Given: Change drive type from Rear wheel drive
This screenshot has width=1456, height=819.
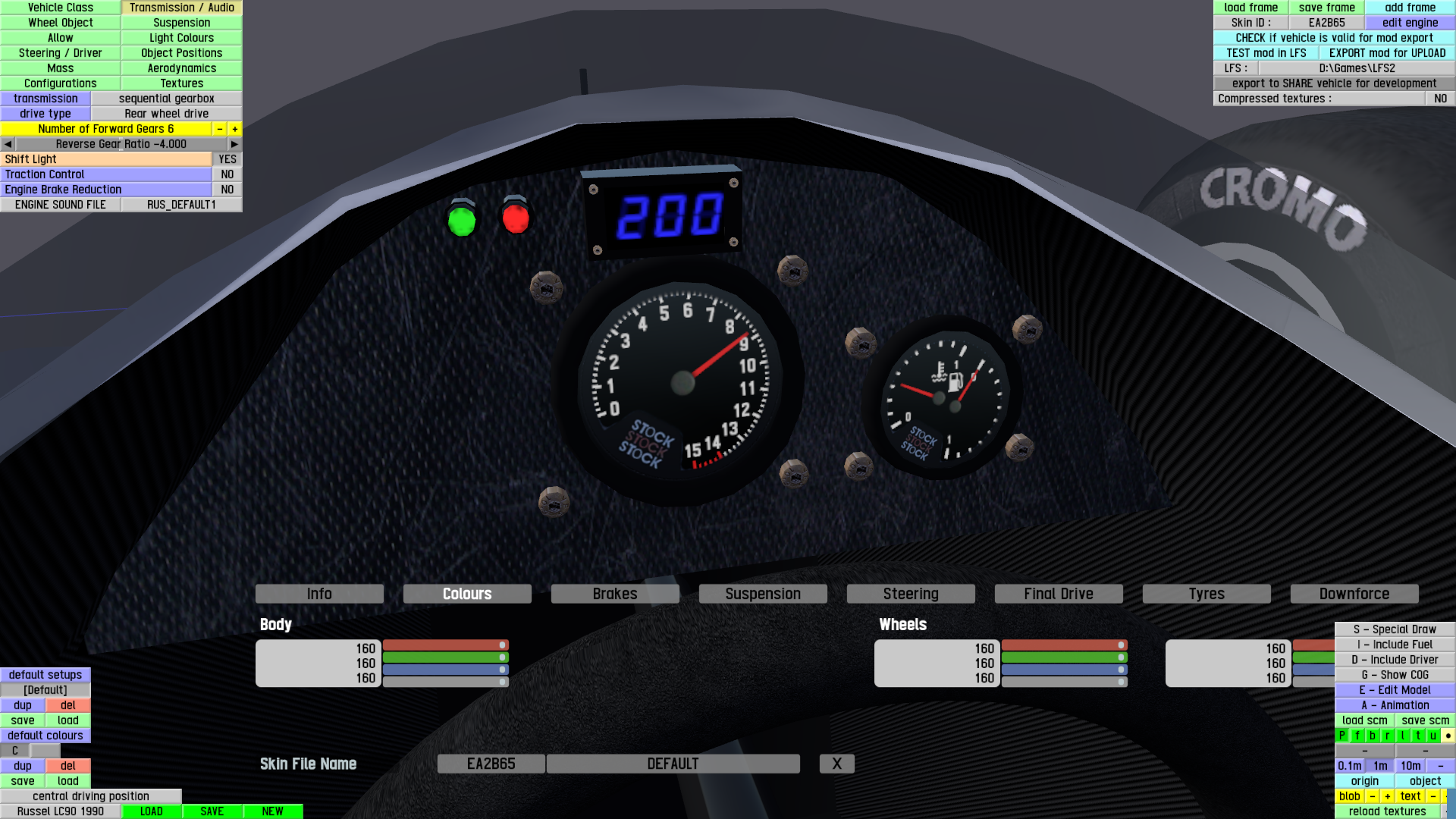Looking at the screenshot, I should 167,114.
